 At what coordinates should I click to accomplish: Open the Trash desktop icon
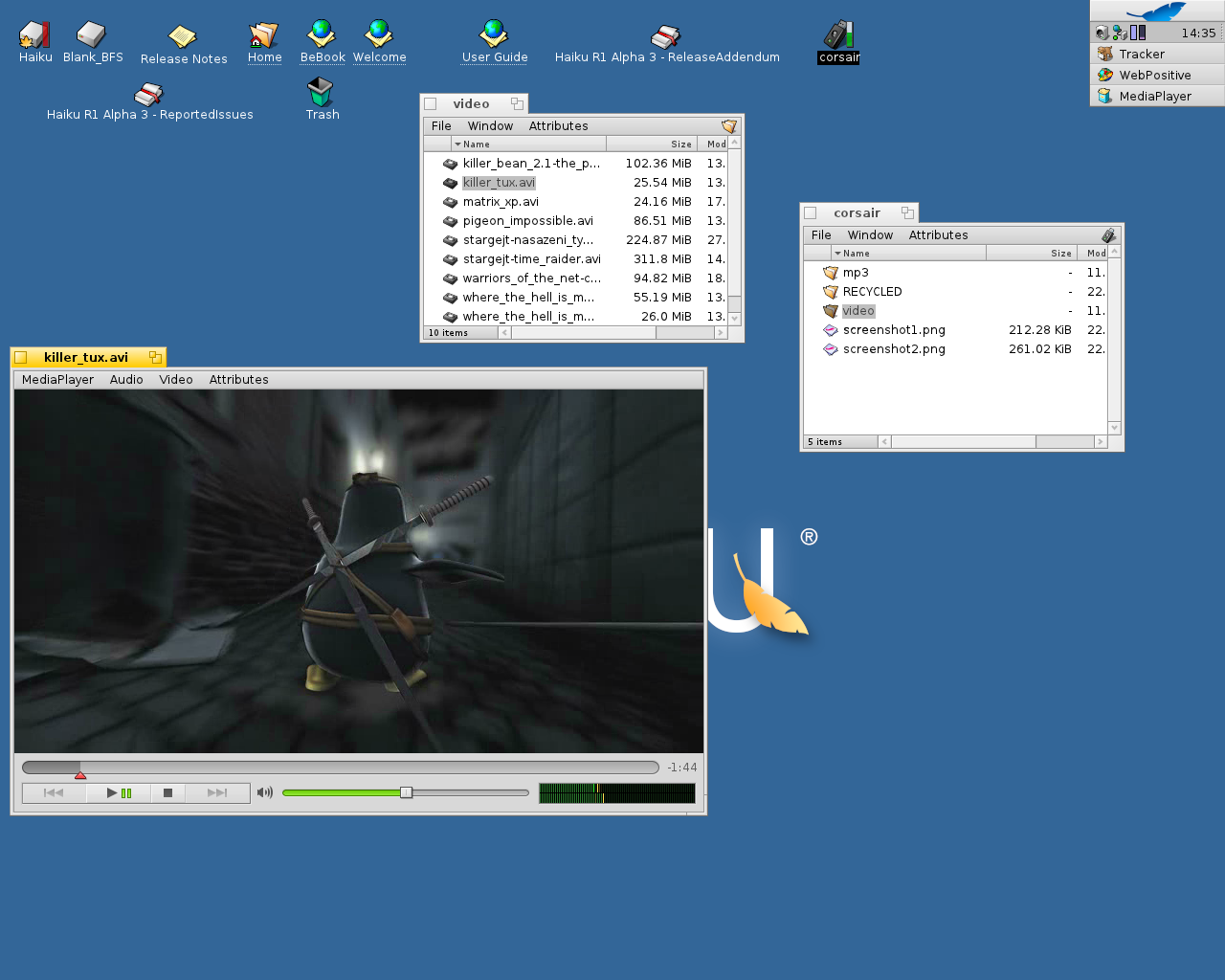[321, 92]
